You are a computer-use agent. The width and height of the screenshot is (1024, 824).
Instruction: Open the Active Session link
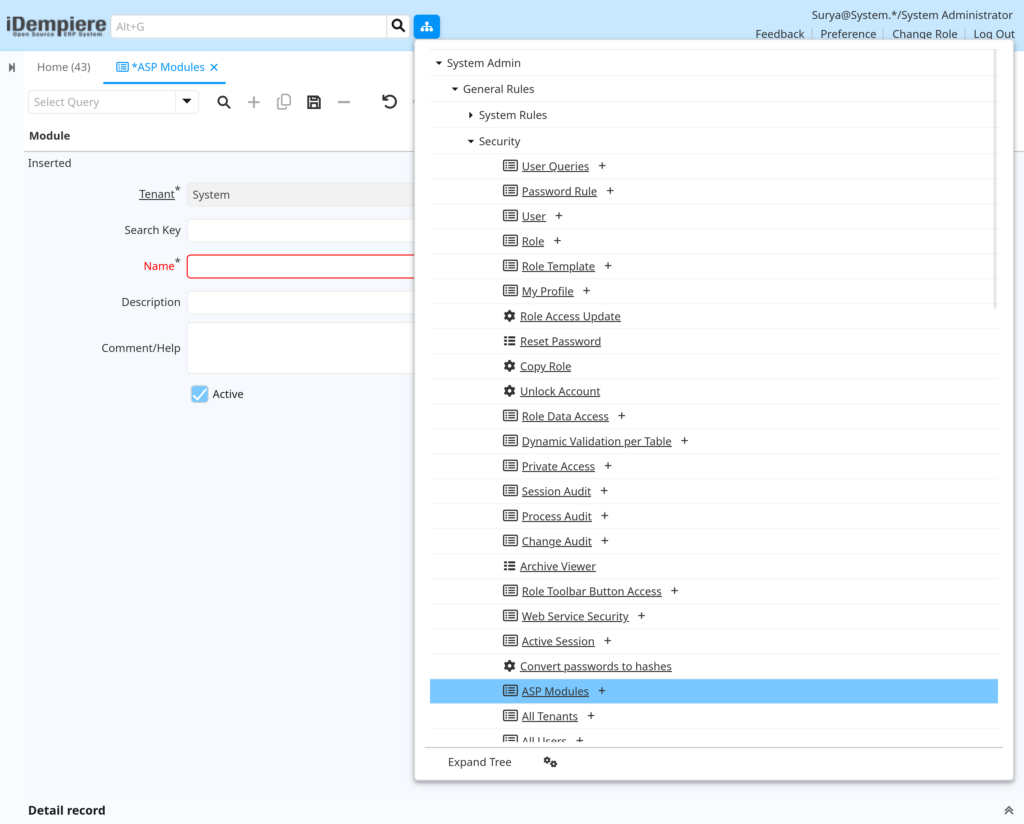click(558, 641)
